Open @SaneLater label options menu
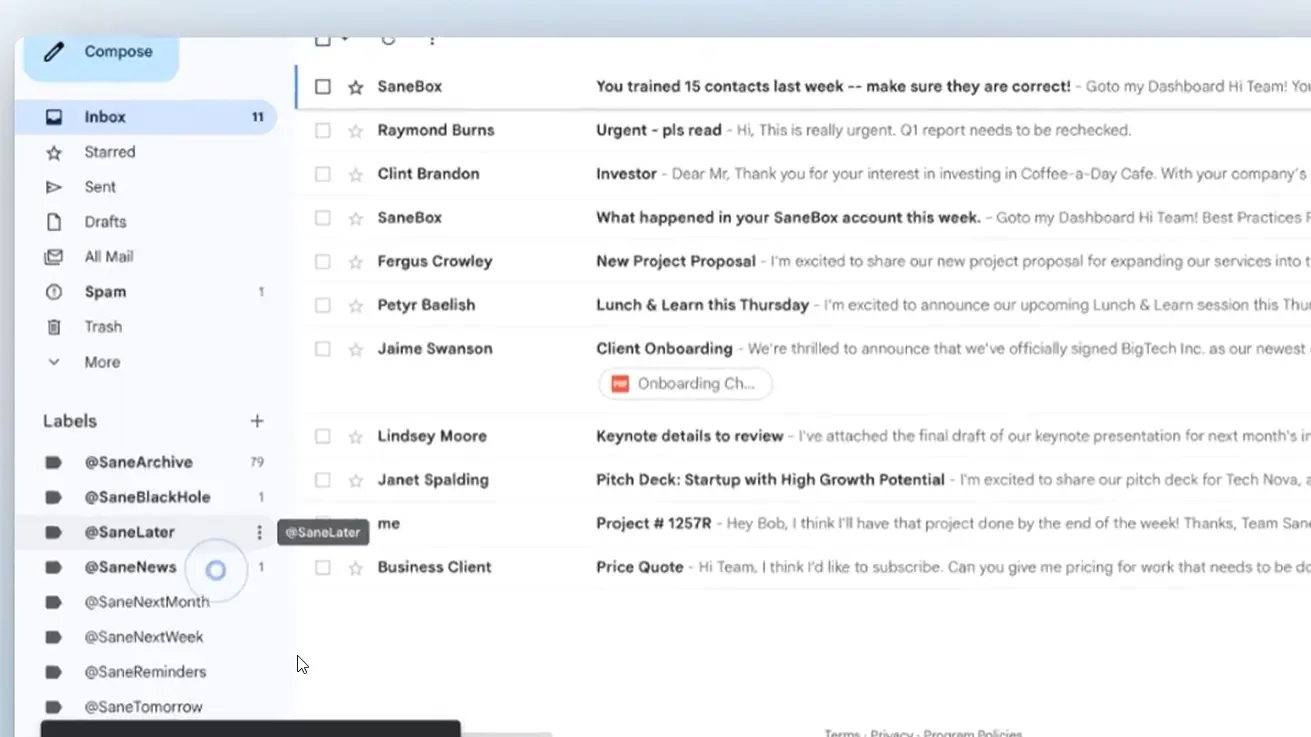Image resolution: width=1311 pixels, height=737 pixels. [x=259, y=532]
